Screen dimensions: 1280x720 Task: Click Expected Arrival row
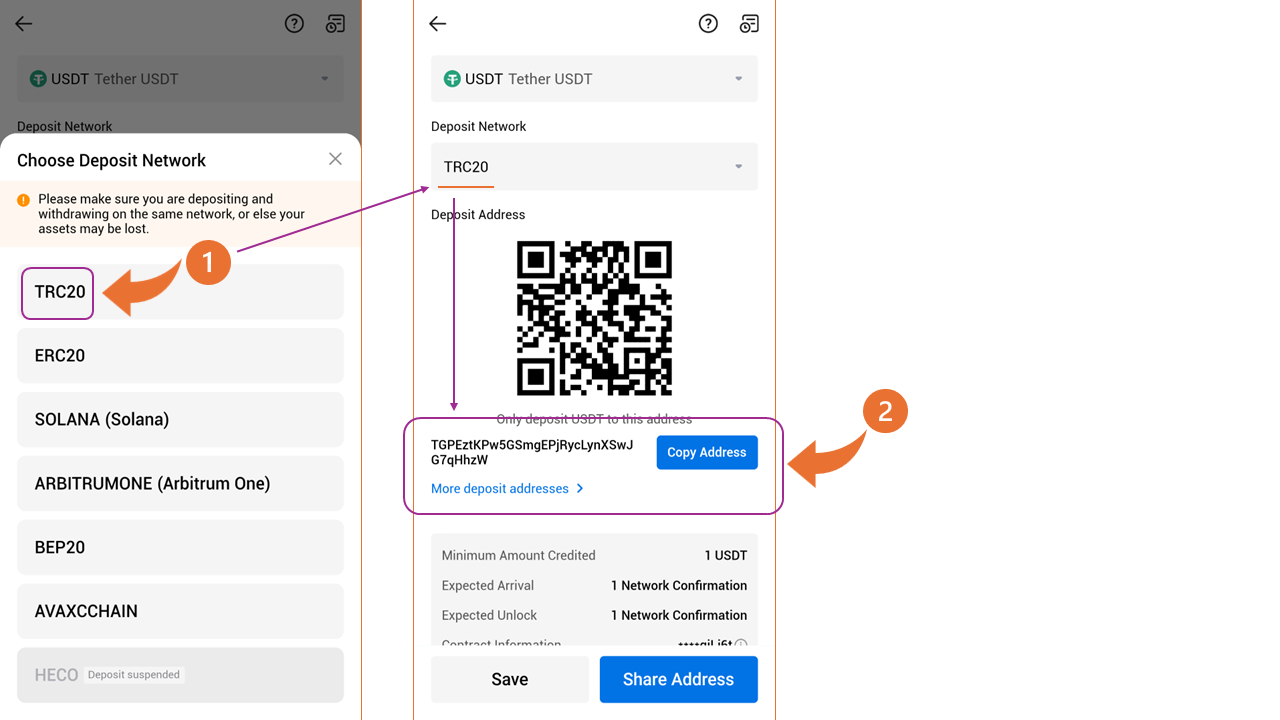tap(594, 586)
